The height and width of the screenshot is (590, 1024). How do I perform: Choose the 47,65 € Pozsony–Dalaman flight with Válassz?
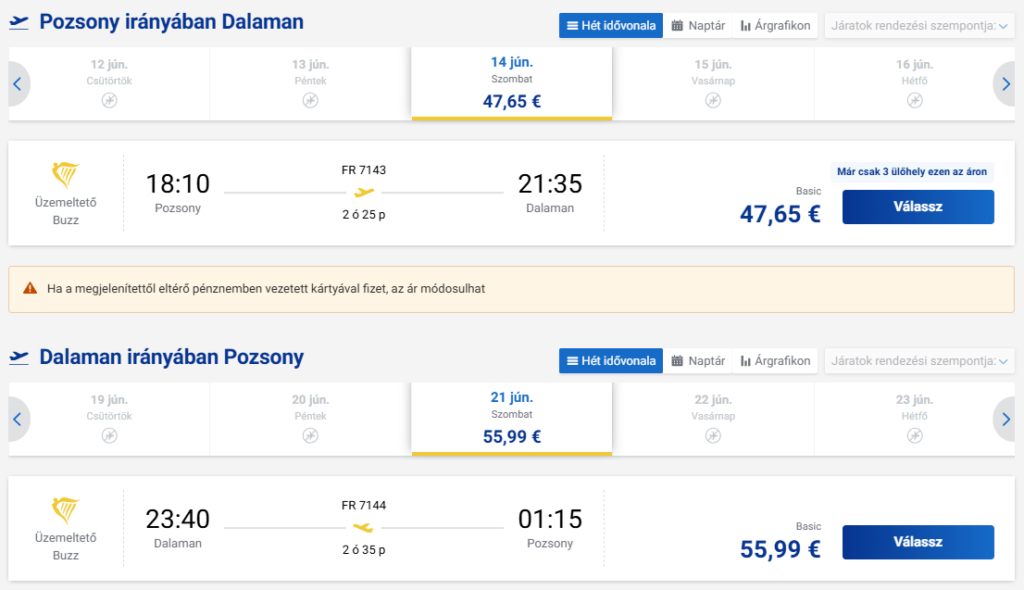[x=918, y=206]
